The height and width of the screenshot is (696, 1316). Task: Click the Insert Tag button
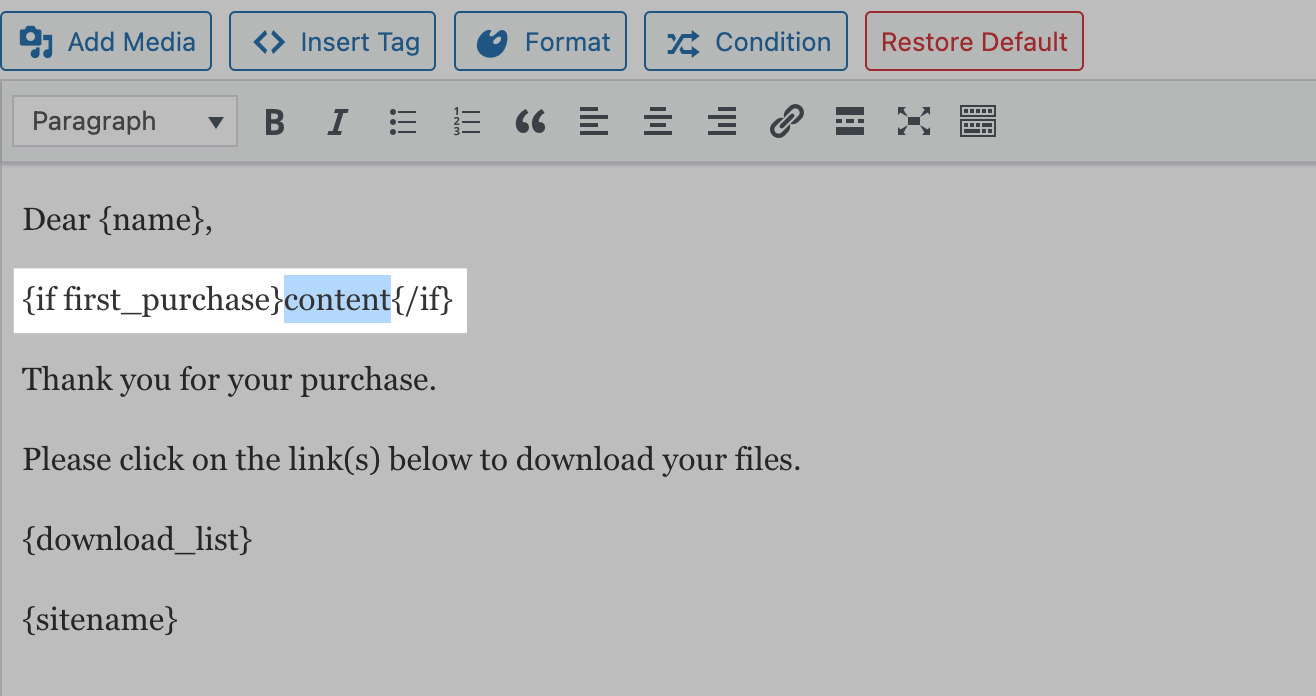click(332, 41)
